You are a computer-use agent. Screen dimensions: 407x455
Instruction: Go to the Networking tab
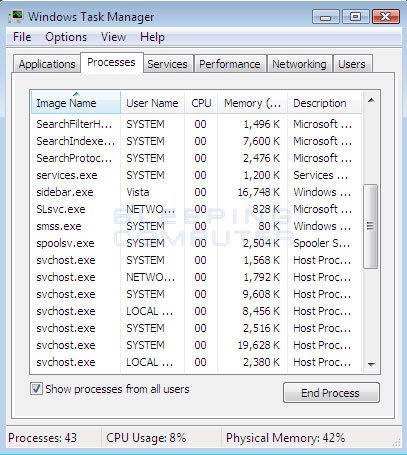tap(299, 64)
